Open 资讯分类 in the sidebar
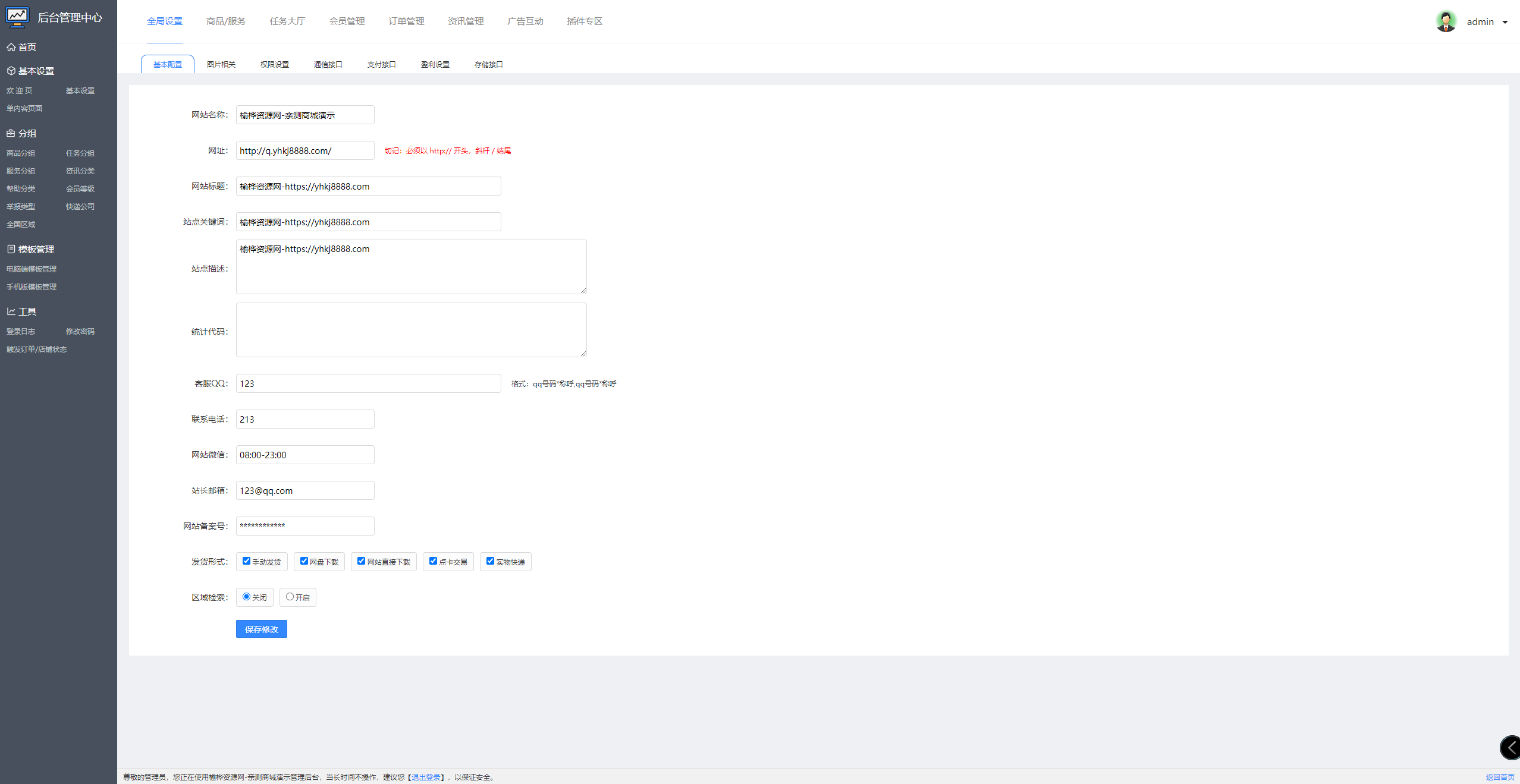This screenshot has width=1520, height=784. point(80,171)
